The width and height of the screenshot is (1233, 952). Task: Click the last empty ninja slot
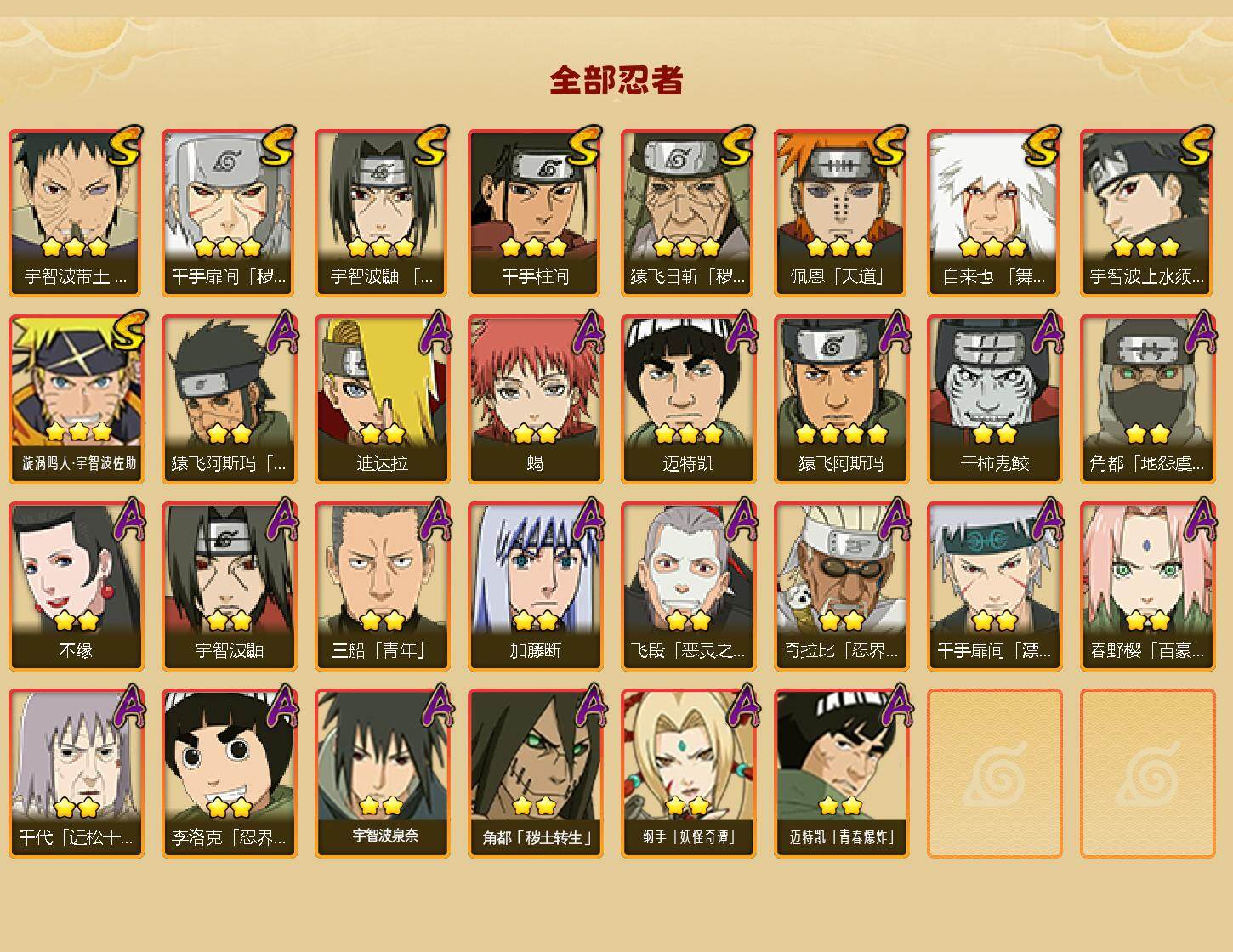click(1148, 773)
